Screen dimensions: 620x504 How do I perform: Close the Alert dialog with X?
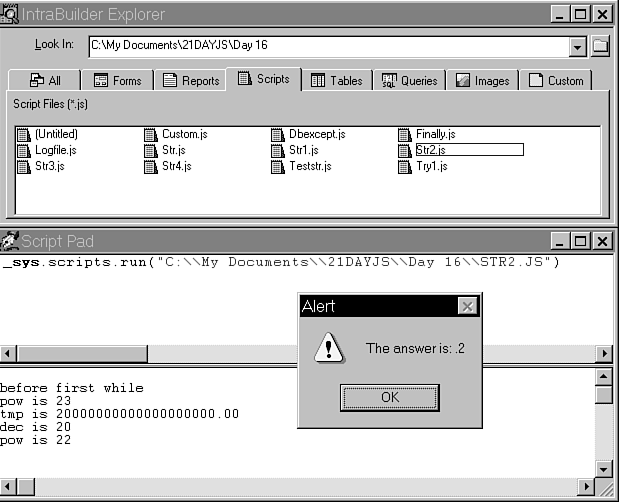pos(465,307)
